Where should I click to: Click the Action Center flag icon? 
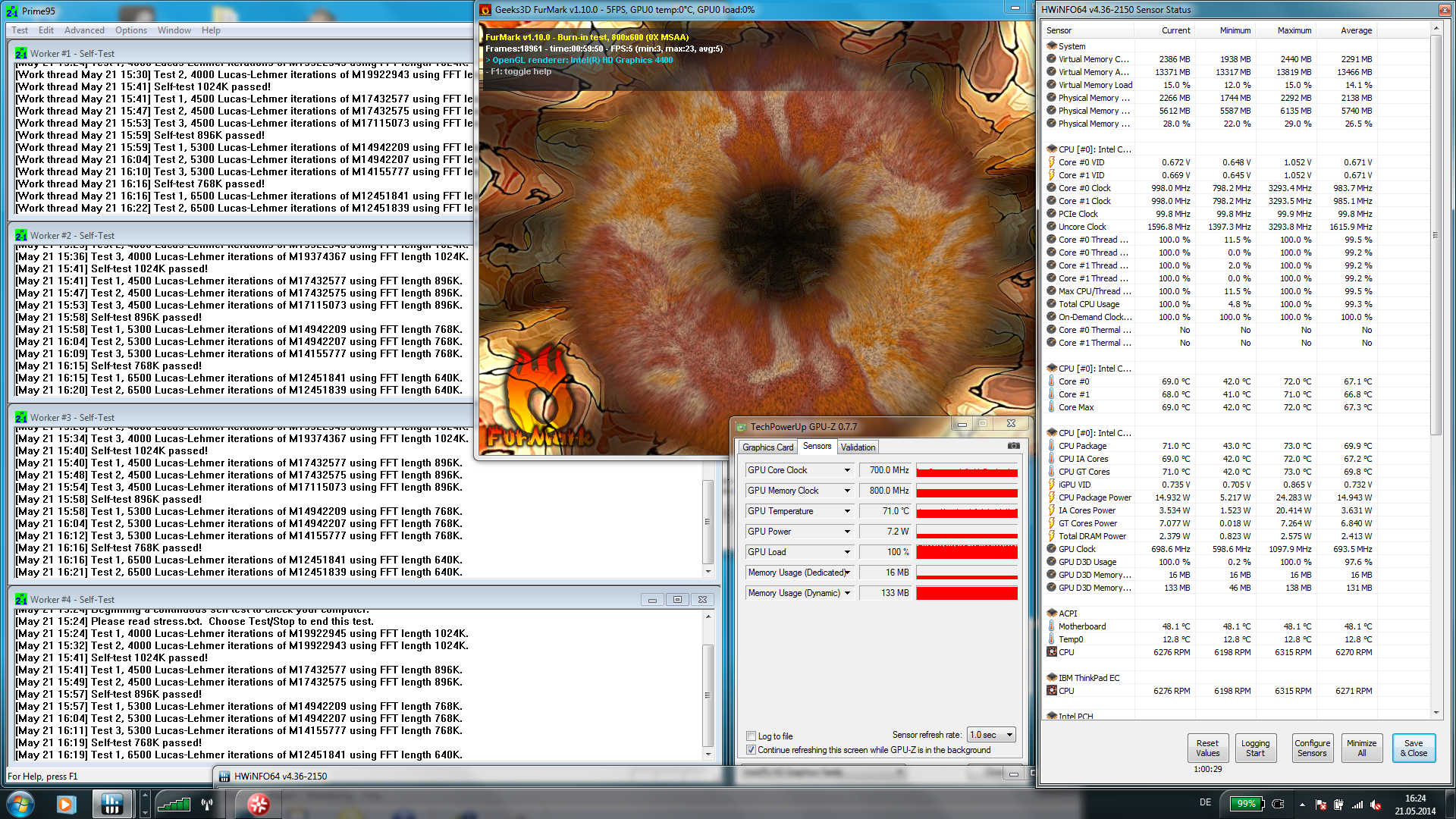tap(1320, 805)
